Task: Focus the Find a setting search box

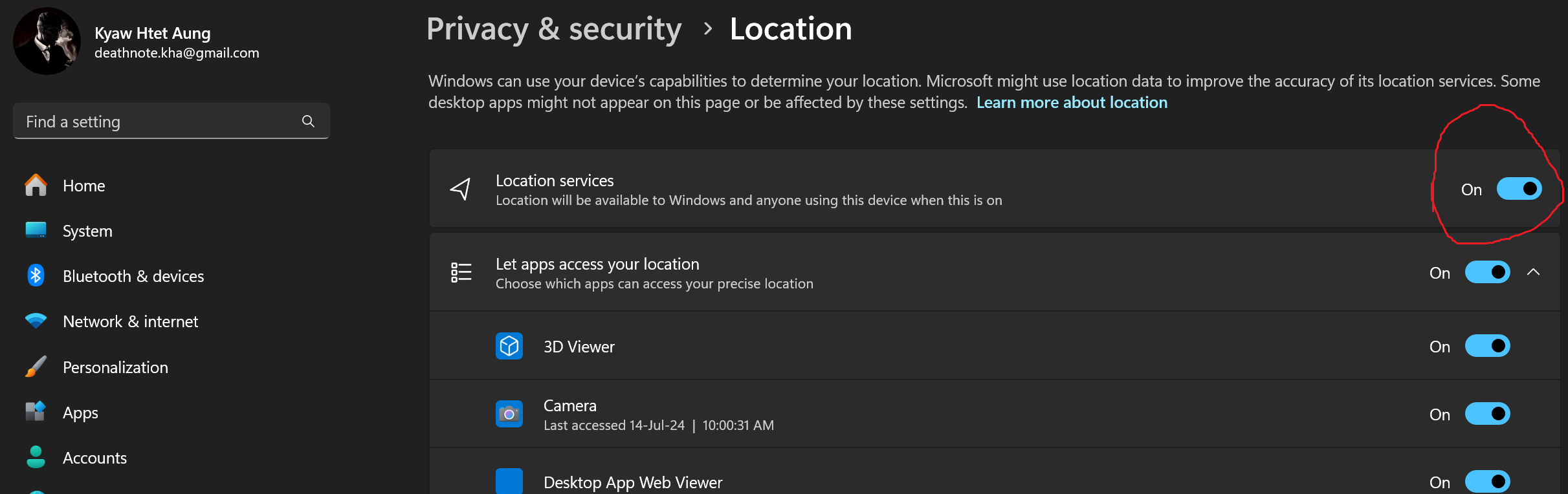Action: (x=171, y=122)
